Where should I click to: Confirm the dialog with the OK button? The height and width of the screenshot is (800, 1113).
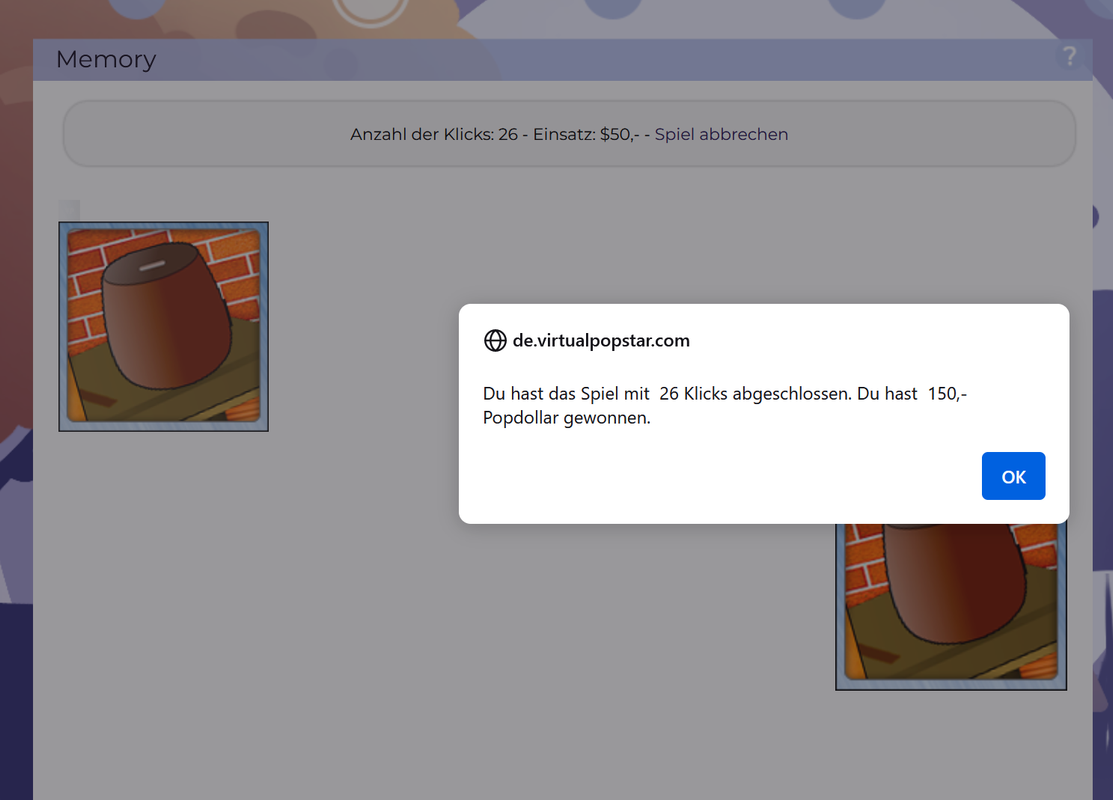(1013, 476)
